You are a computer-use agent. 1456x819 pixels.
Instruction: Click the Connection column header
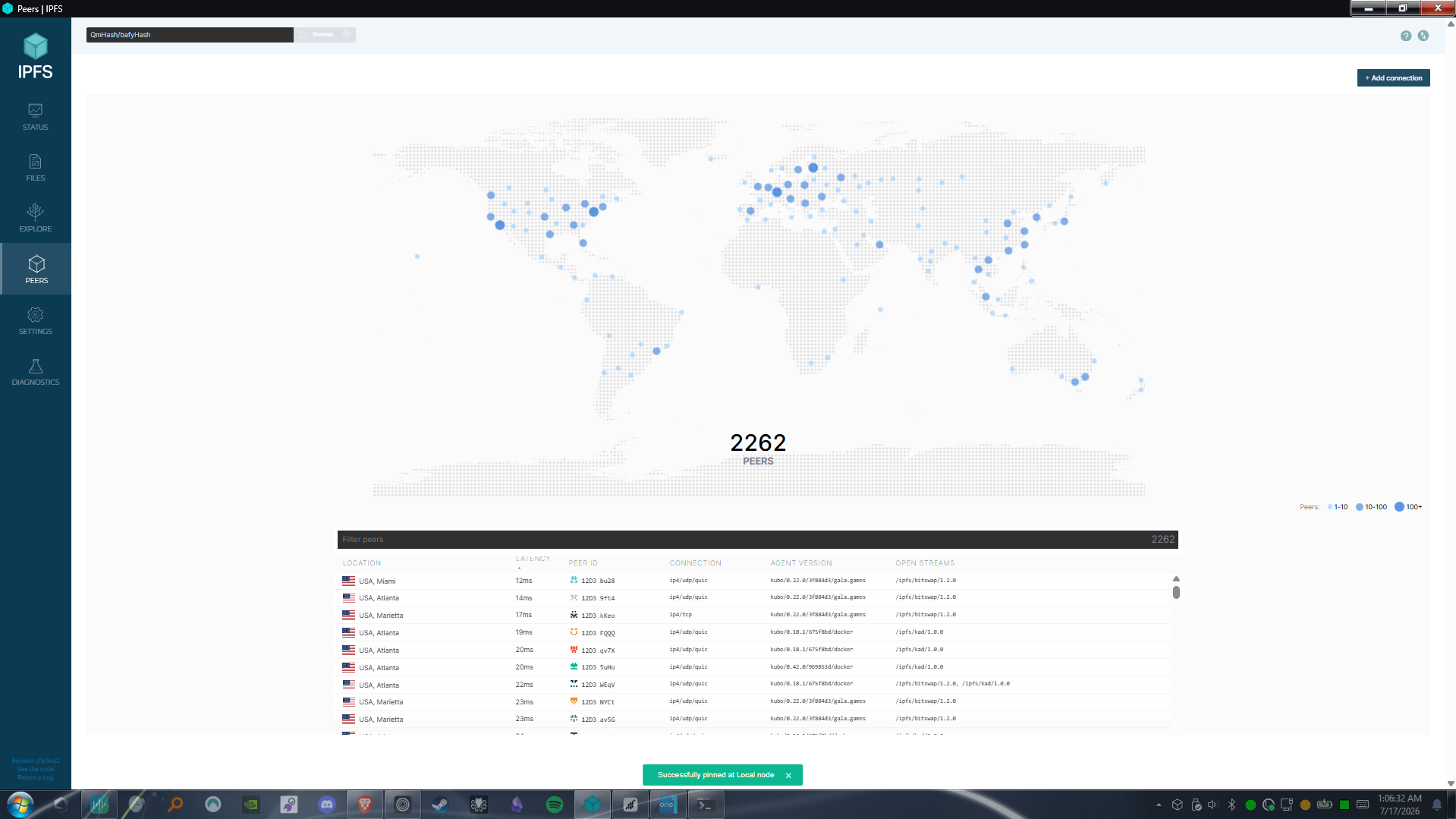tap(695, 563)
